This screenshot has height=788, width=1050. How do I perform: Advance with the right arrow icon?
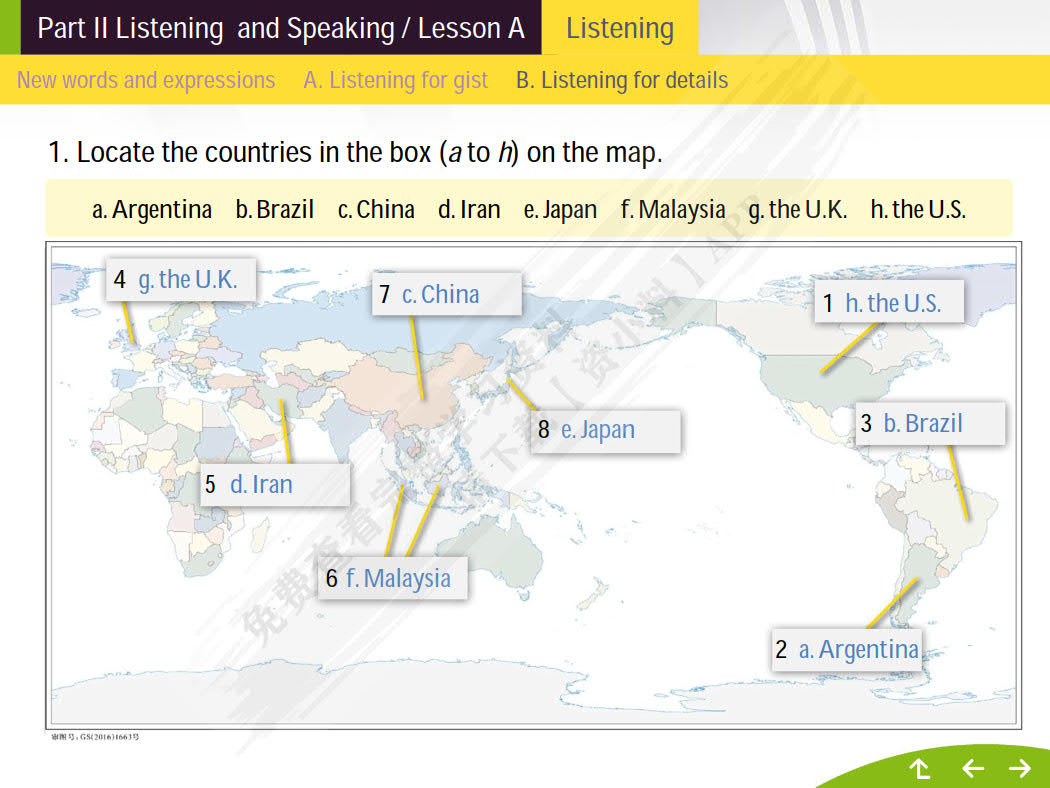pyautogui.click(x=1020, y=768)
